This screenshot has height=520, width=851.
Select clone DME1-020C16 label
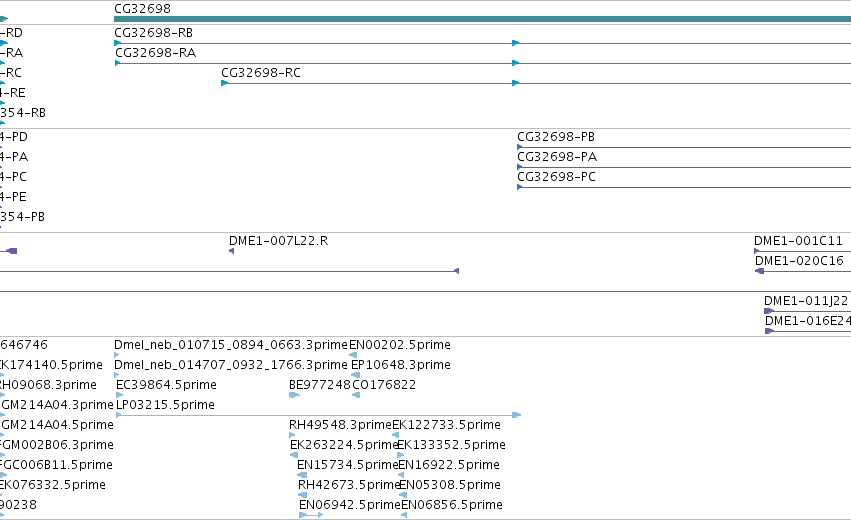(799, 261)
